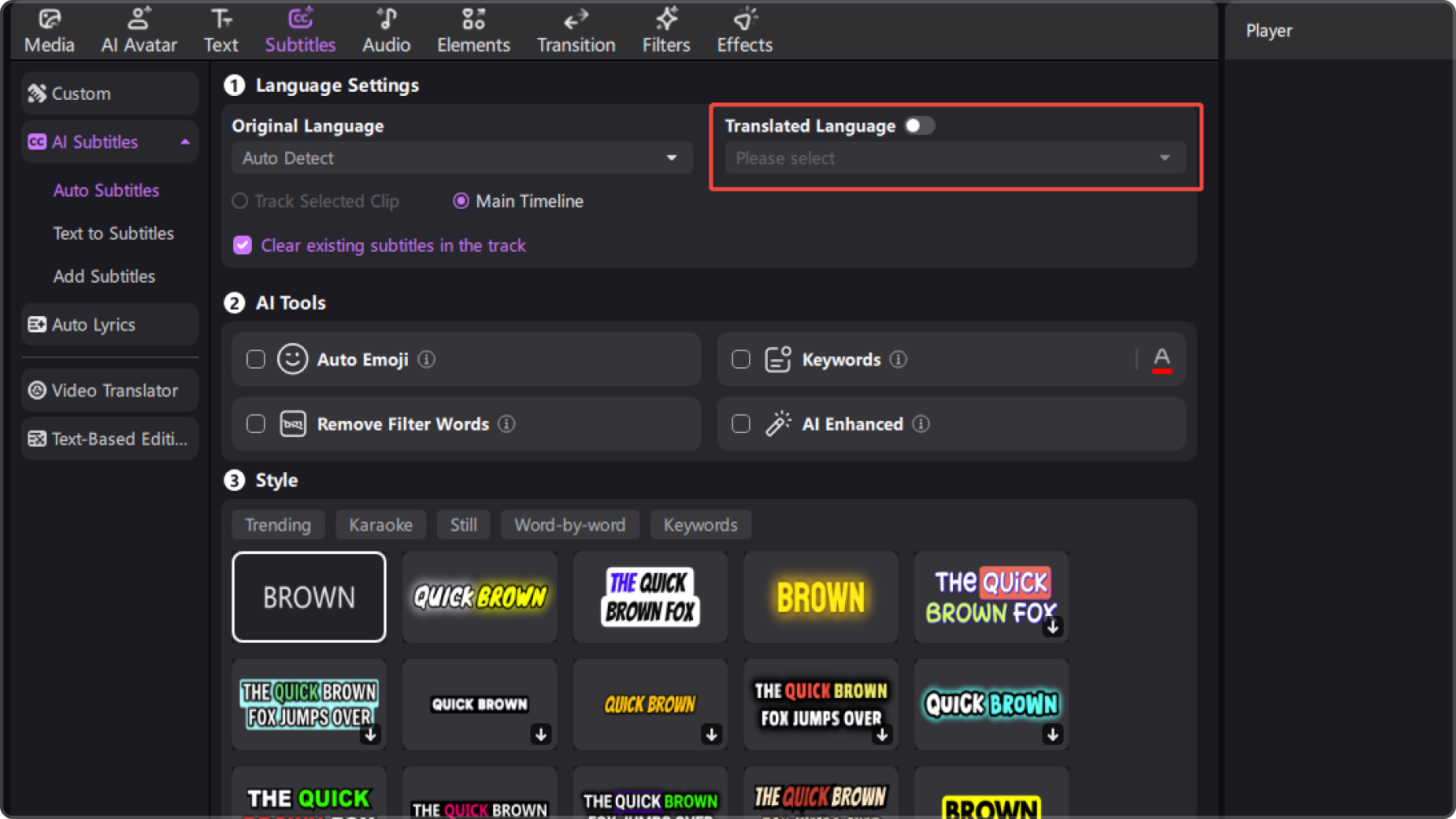The width and height of the screenshot is (1456, 819).
Task: Open Custom subtitles in sidebar
Action: [110, 93]
